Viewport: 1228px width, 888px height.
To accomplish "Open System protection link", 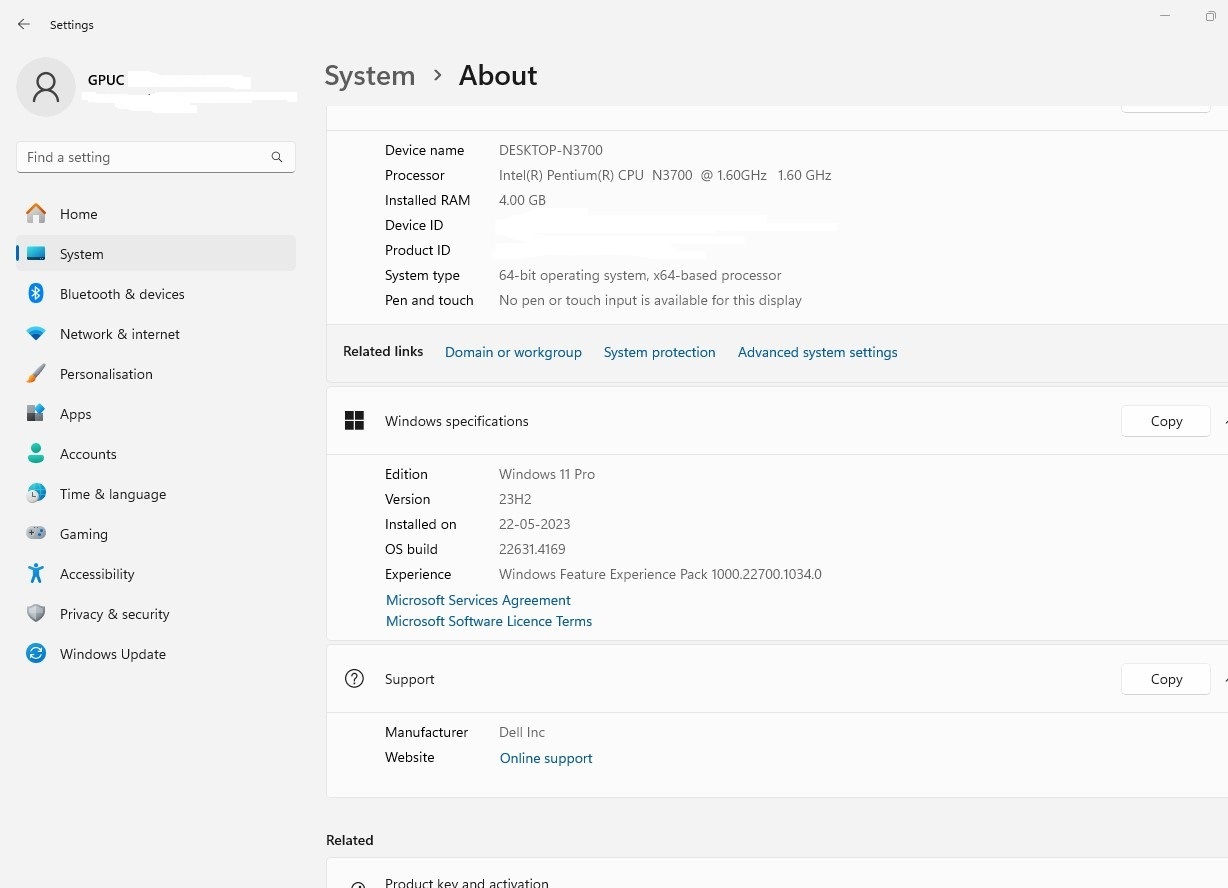I will (660, 352).
